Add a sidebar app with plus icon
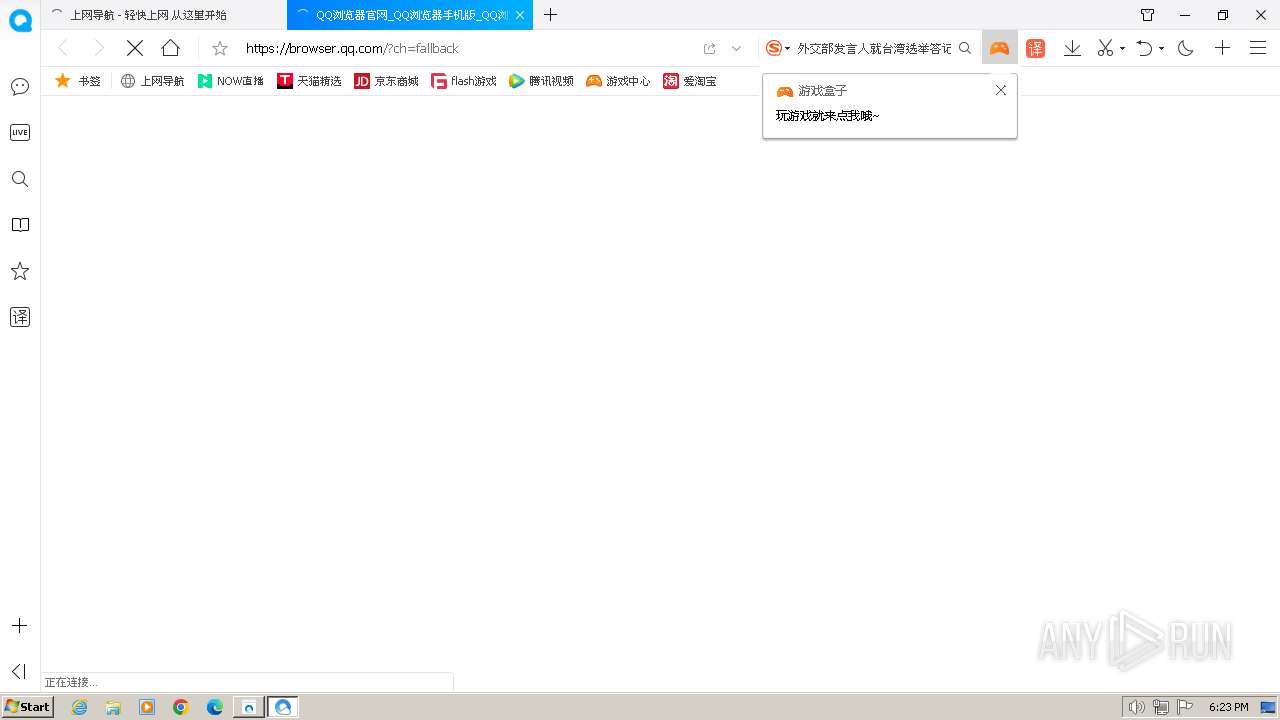The height and width of the screenshot is (720, 1280). point(19,625)
